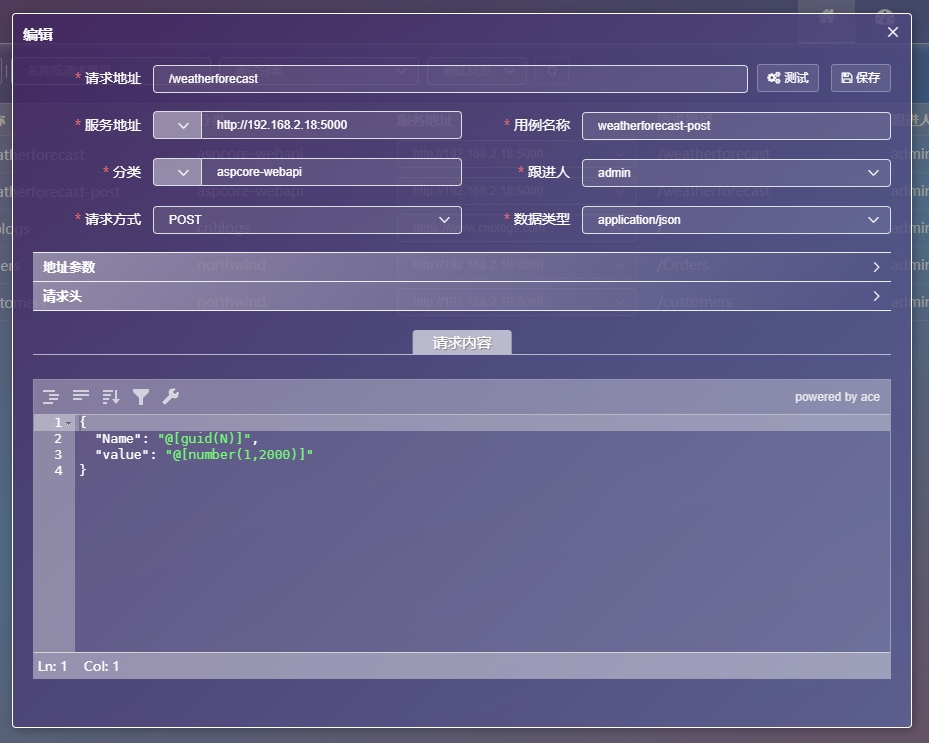Open the 分类 dropdown arrow
Viewport: 929px width, 743px height.
pyautogui.click(x=177, y=172)
